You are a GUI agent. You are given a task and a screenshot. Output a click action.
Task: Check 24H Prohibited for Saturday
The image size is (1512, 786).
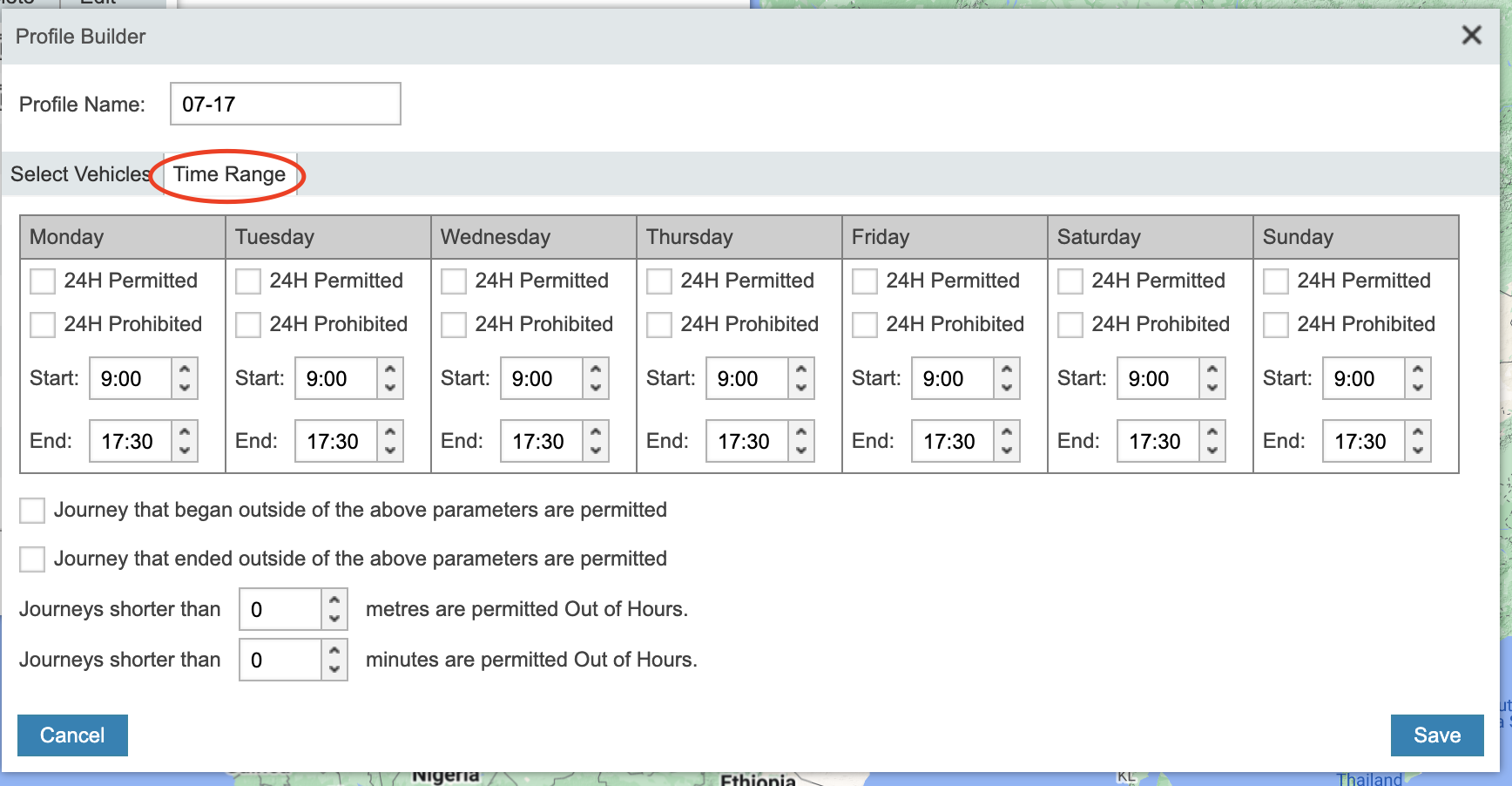tap(1070, 325)
